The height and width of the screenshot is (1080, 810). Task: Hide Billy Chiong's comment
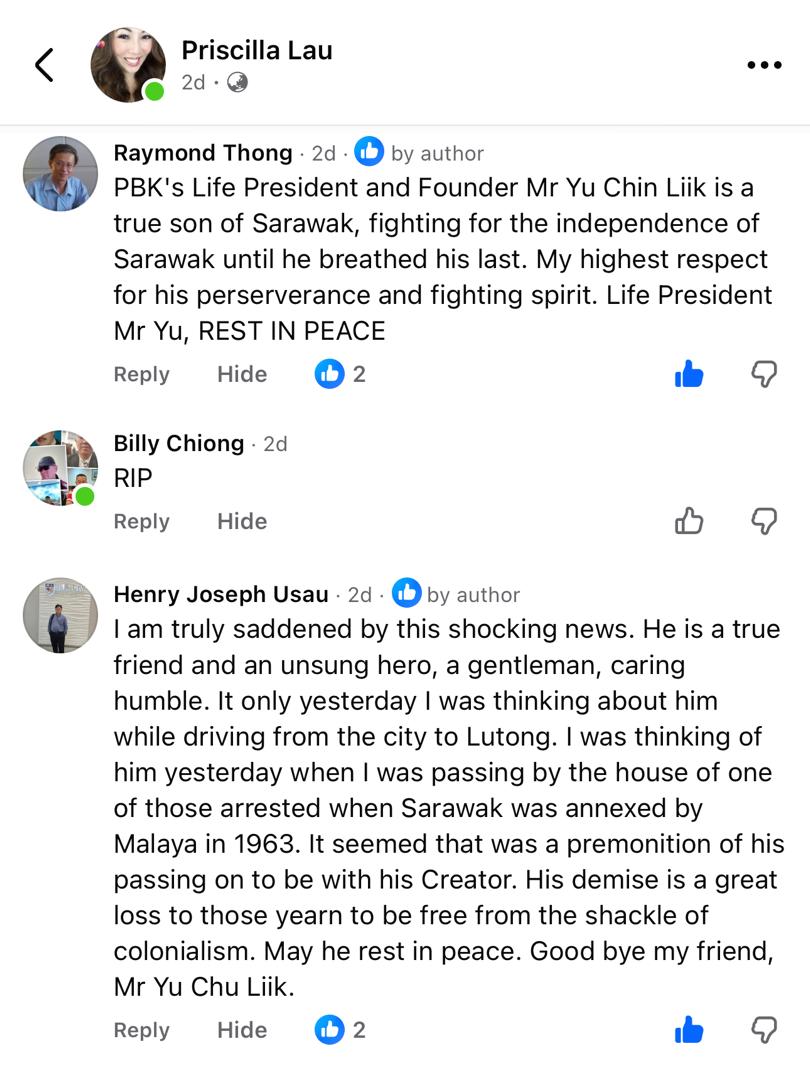242,521
